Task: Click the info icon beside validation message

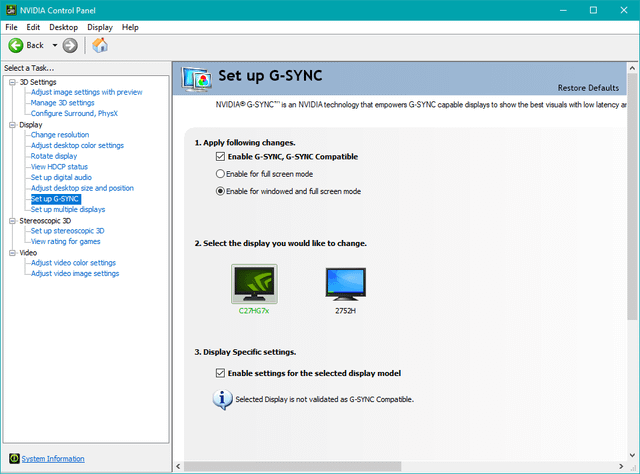Action: 223,399
